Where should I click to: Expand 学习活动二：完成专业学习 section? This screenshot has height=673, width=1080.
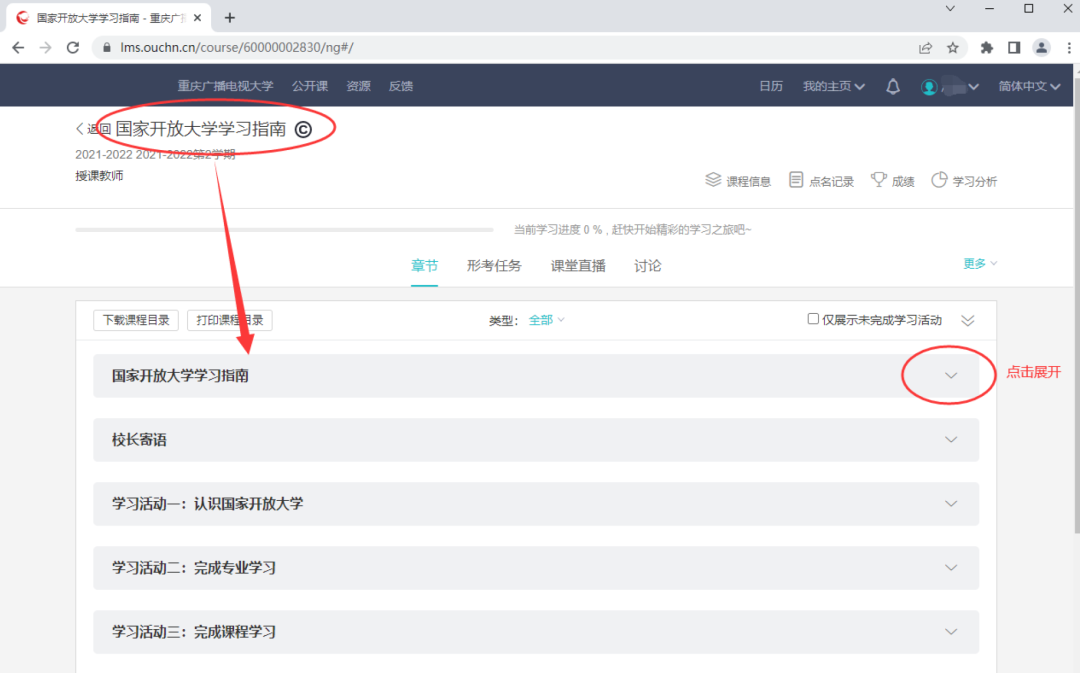tap(951, 568)
